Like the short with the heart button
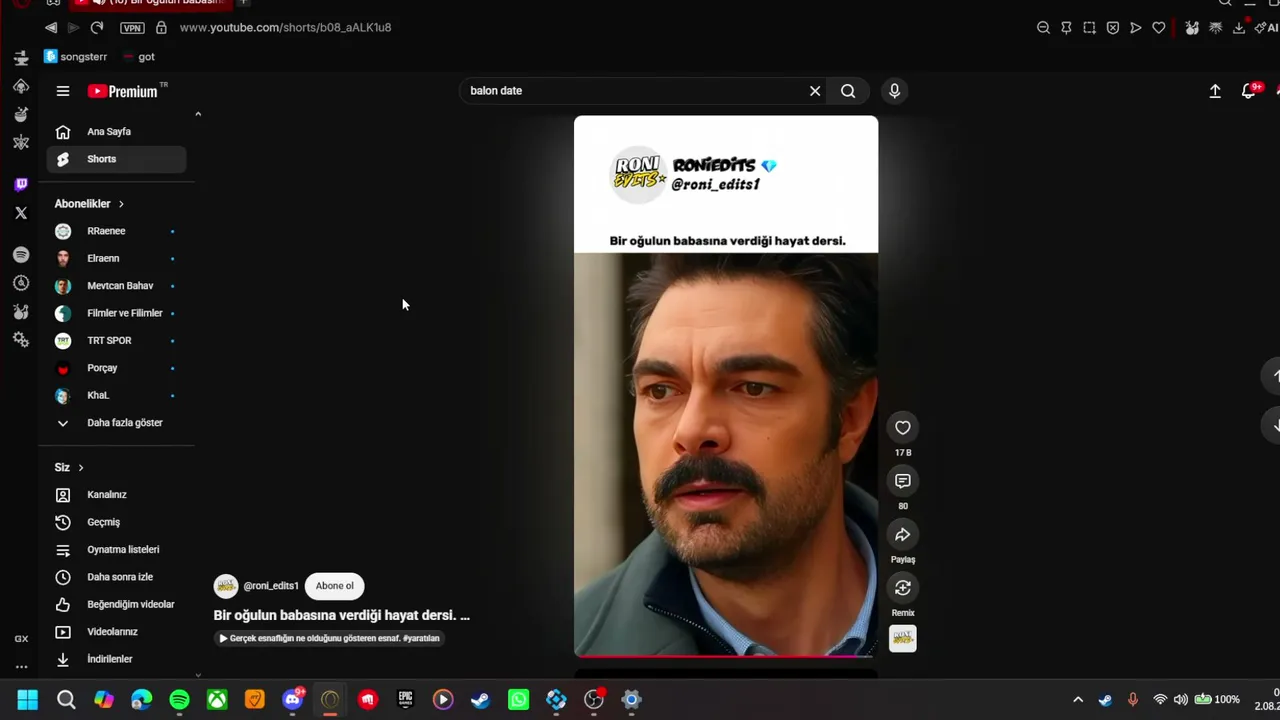Image resolution: width=1280 pixels, height=720 pixels. [903, 428]
